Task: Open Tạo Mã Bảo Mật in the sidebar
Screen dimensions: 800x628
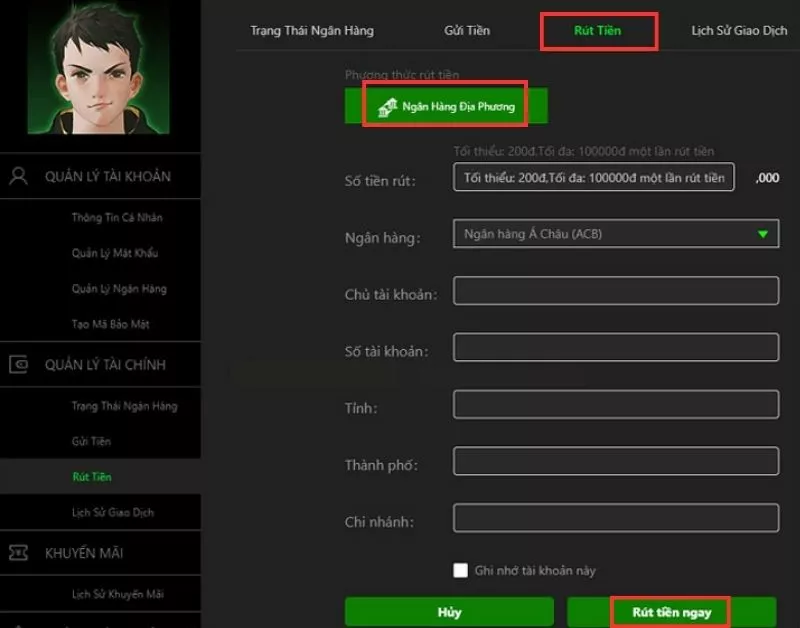Action: [x=111, y=324]
